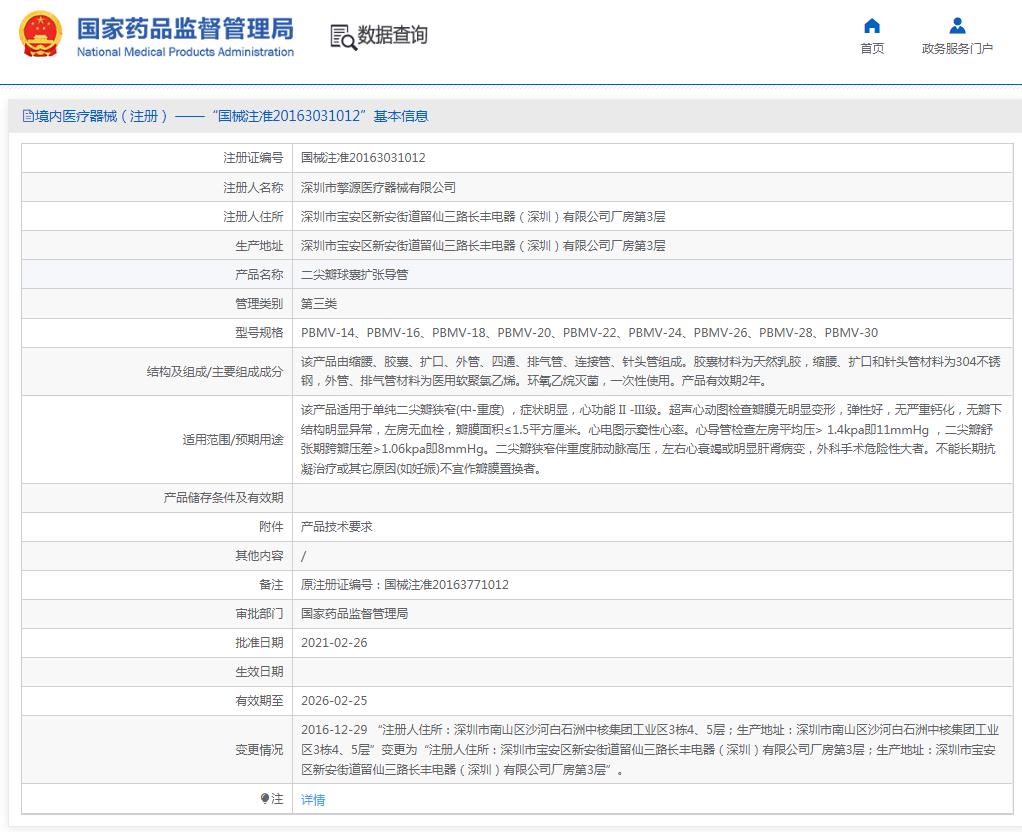Click the NMPA national emblem logo
1022x832 pixels.
point(40,35)
